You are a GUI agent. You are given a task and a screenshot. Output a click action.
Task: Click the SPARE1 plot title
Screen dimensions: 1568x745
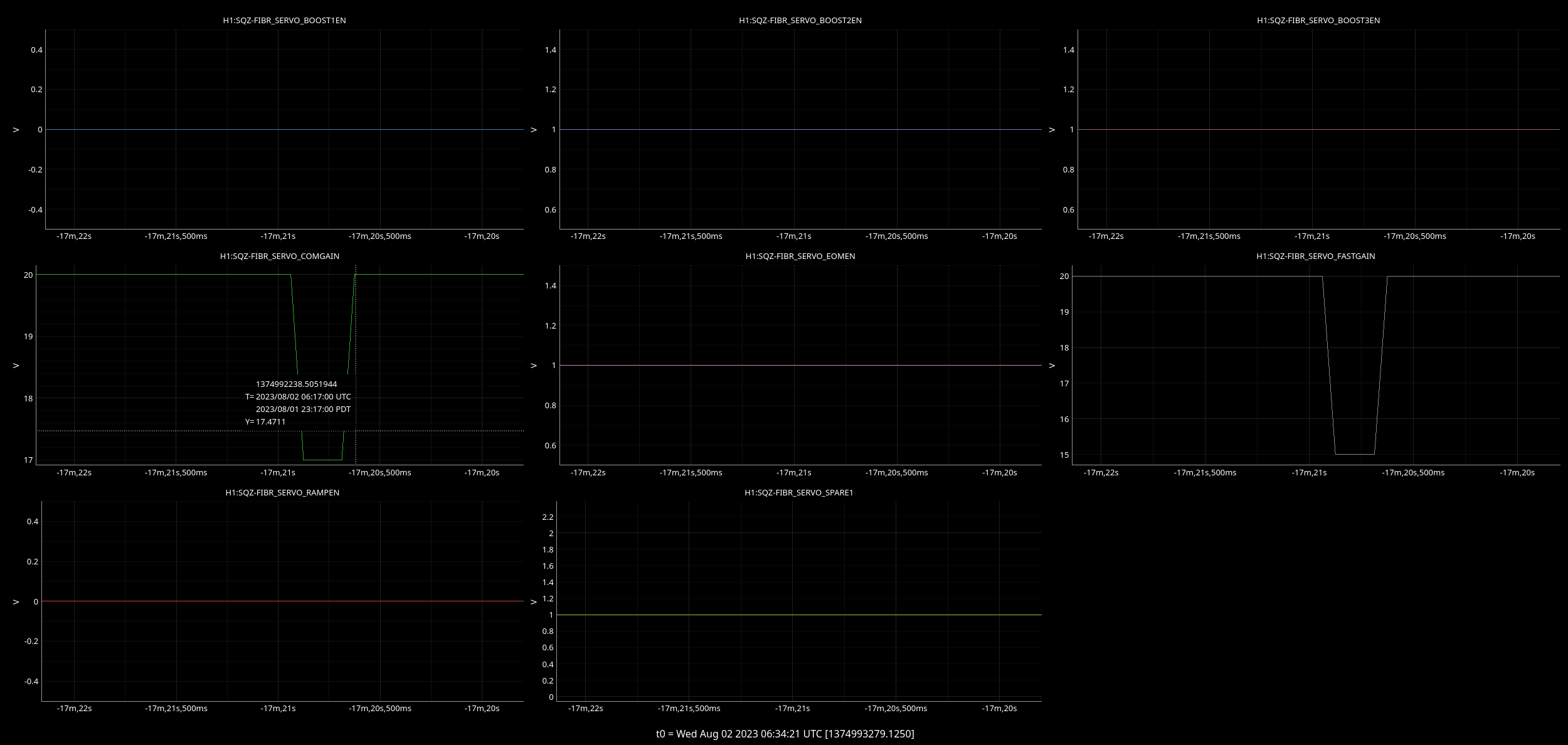[798, 492]
